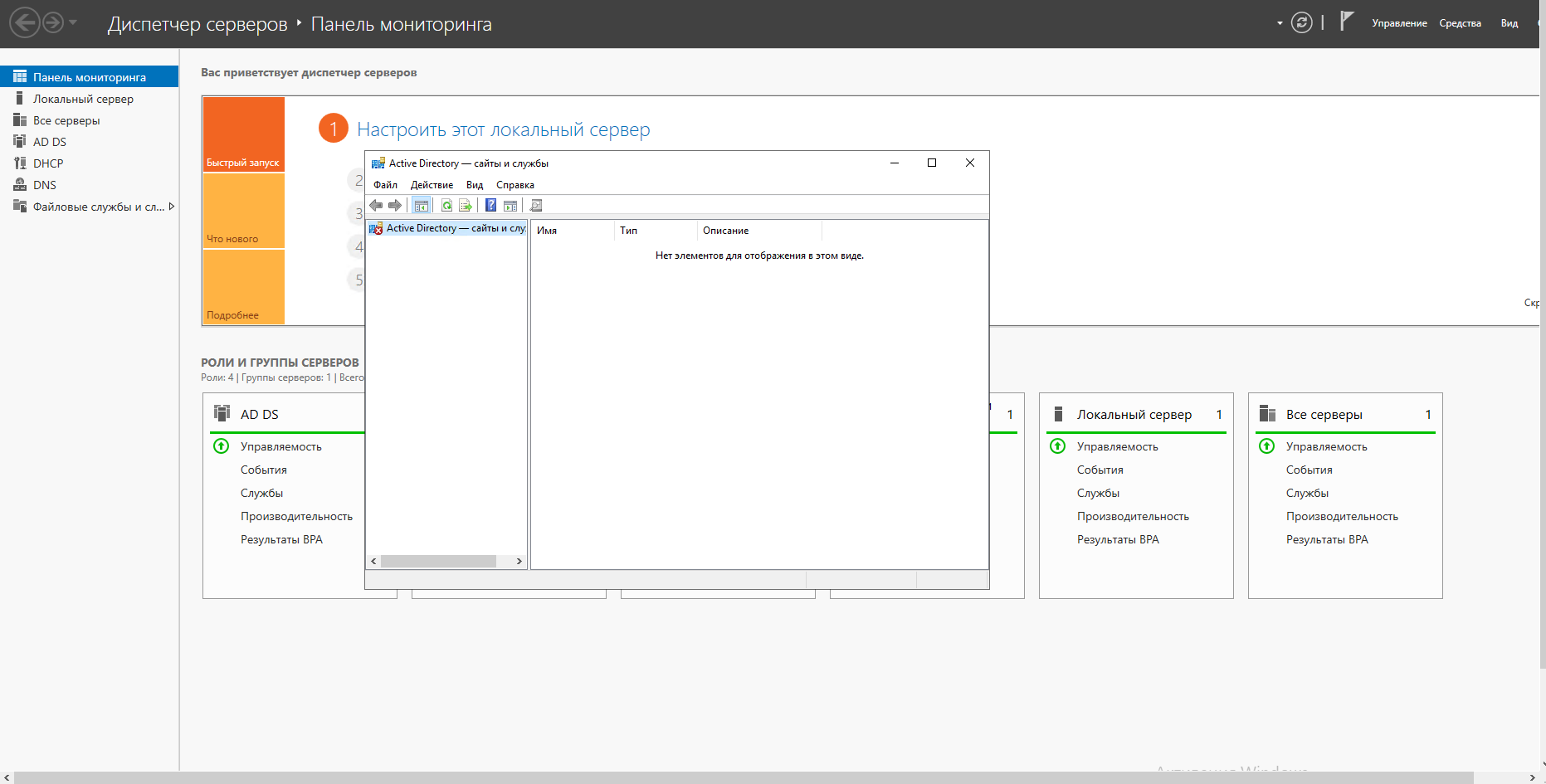
Task: Click the Export List toolbar icon
Action: (466, 206)
